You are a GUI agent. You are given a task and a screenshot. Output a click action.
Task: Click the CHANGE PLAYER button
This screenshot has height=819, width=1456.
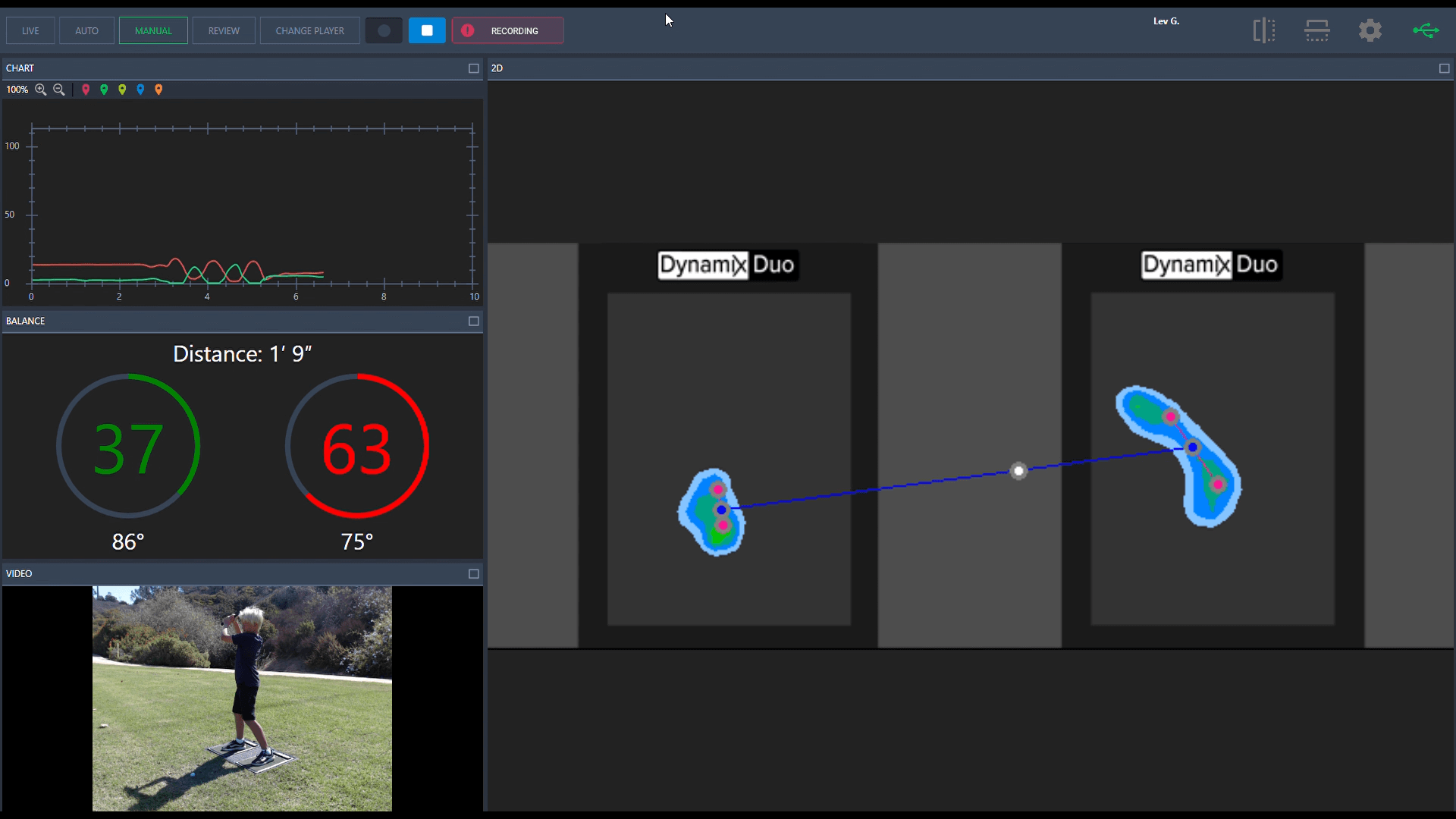coord(309,30)
